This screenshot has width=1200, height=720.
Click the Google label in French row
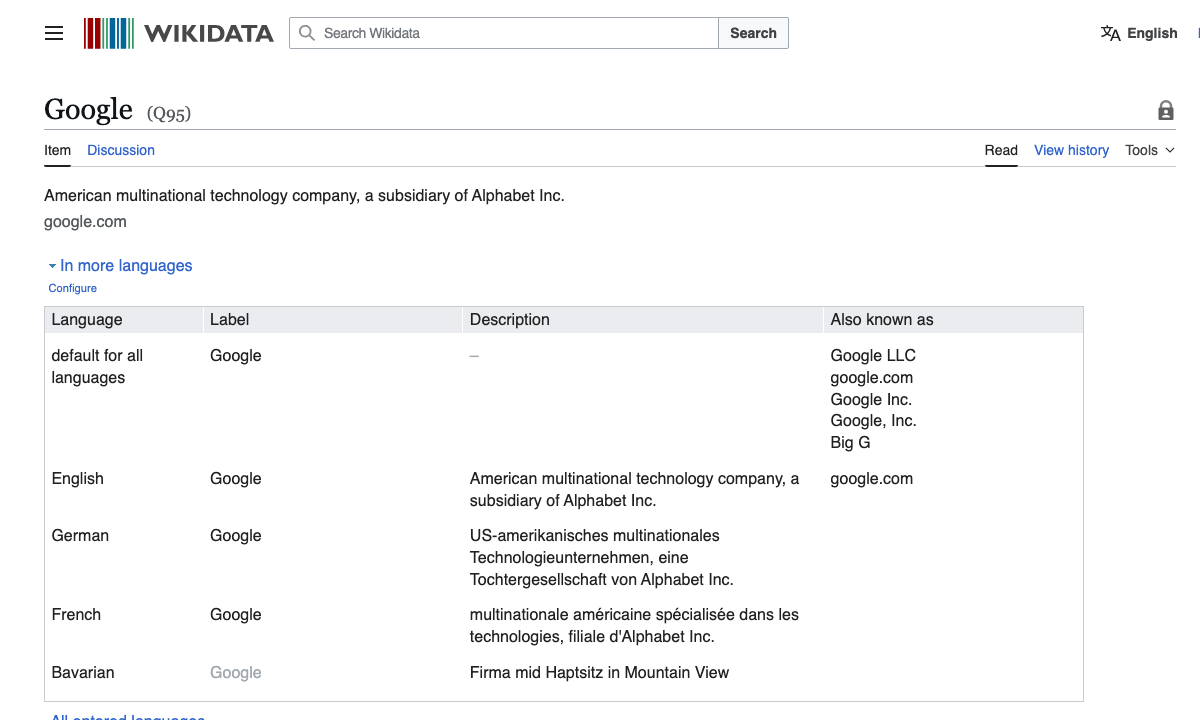[236, 615]
